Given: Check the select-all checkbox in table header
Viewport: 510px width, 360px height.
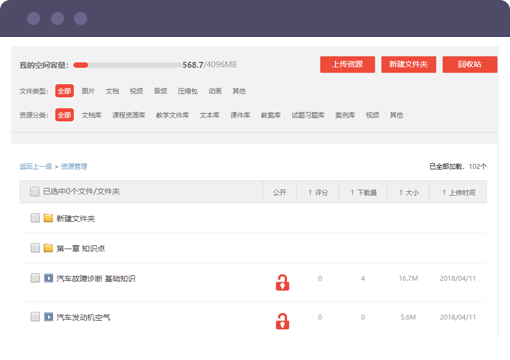Looking at the screenshot, I should tap(35, 191).
